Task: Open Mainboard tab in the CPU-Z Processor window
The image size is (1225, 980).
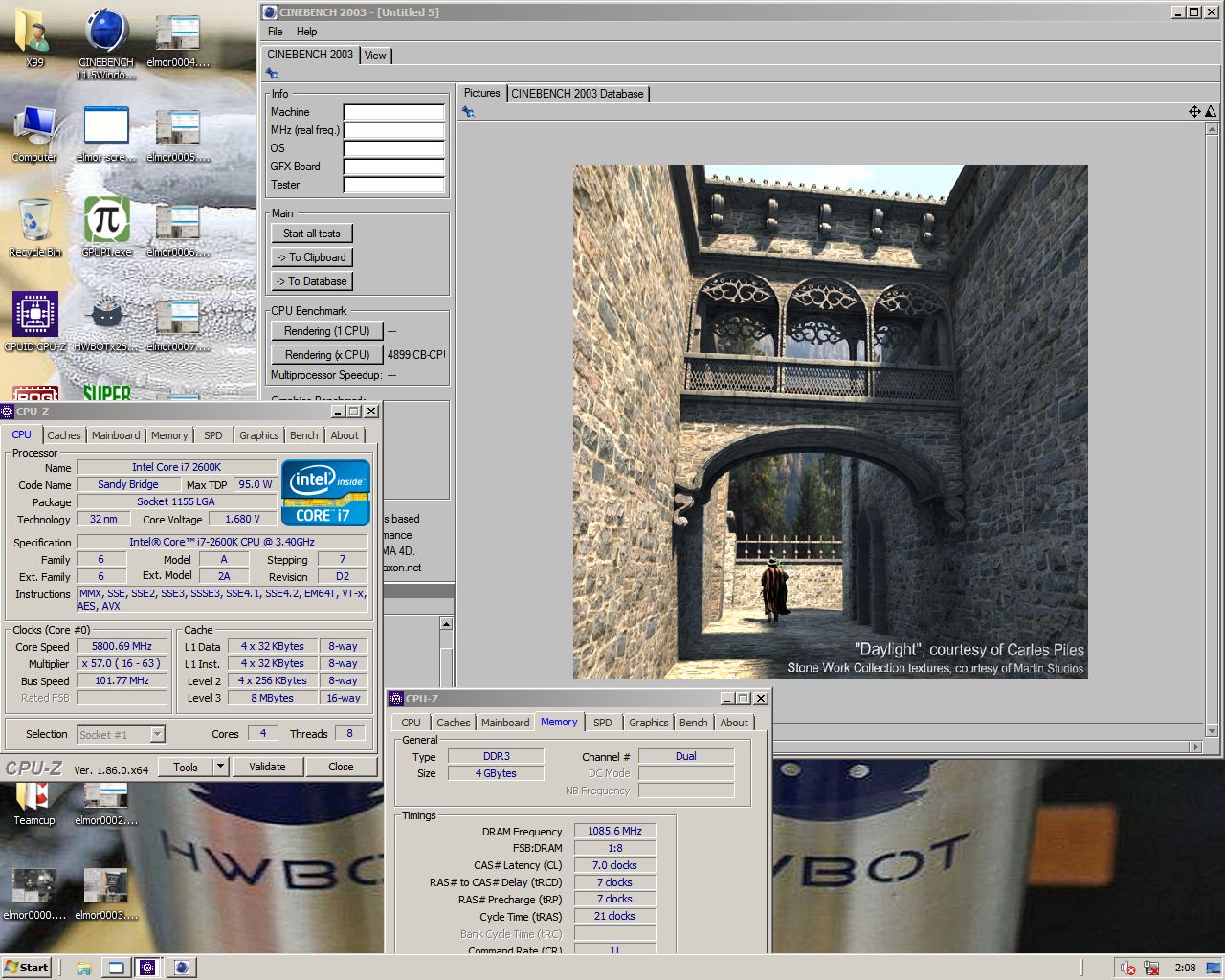Action: [116, 435]
